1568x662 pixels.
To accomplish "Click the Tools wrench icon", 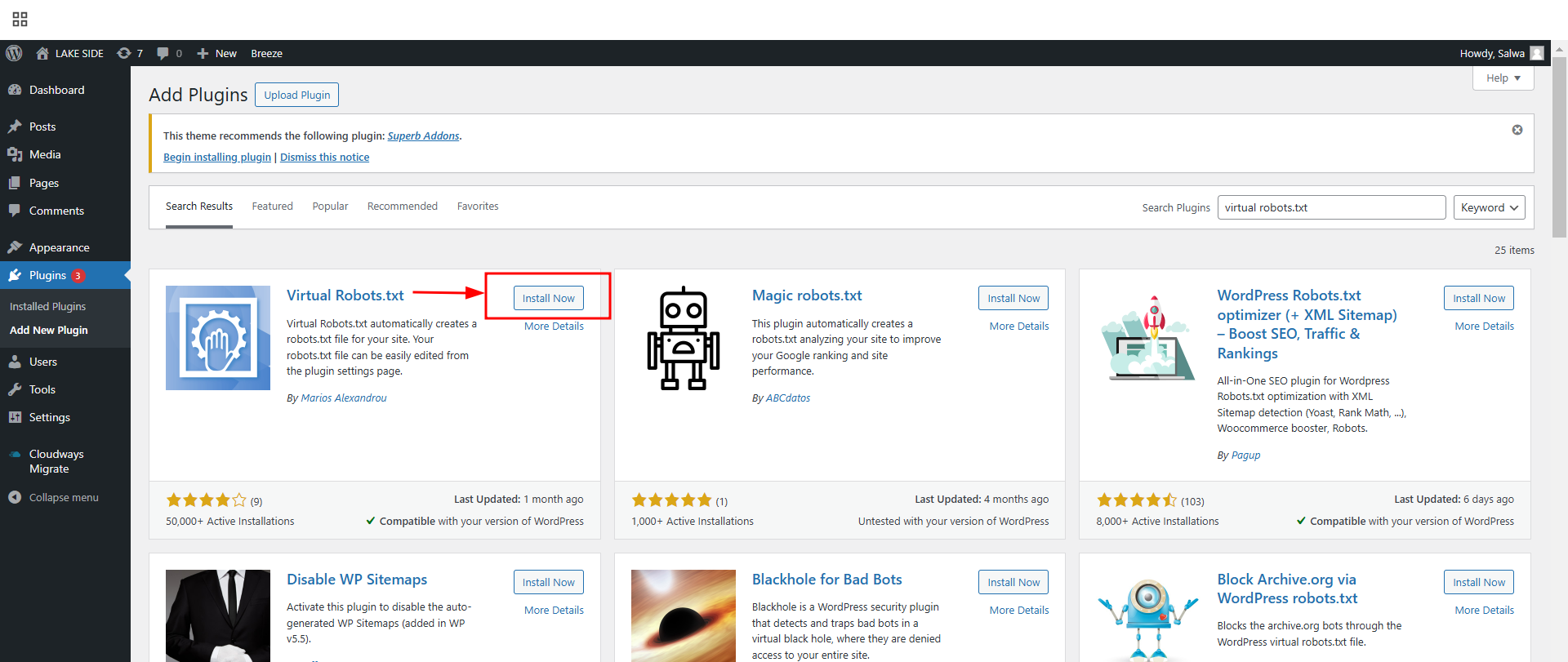I will pos(15,389).
